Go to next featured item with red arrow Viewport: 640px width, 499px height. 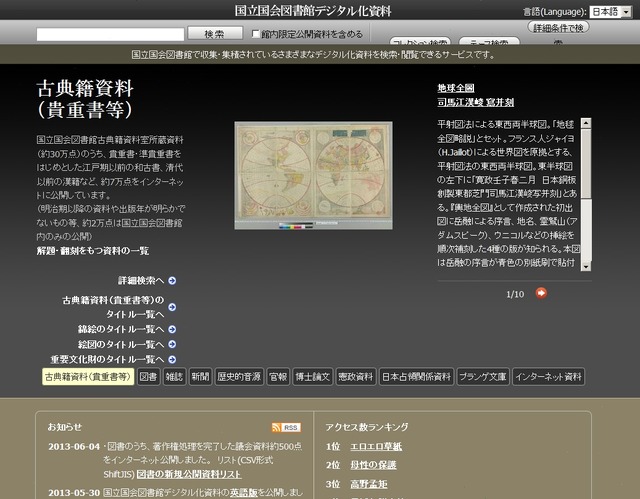pos(541,293)
